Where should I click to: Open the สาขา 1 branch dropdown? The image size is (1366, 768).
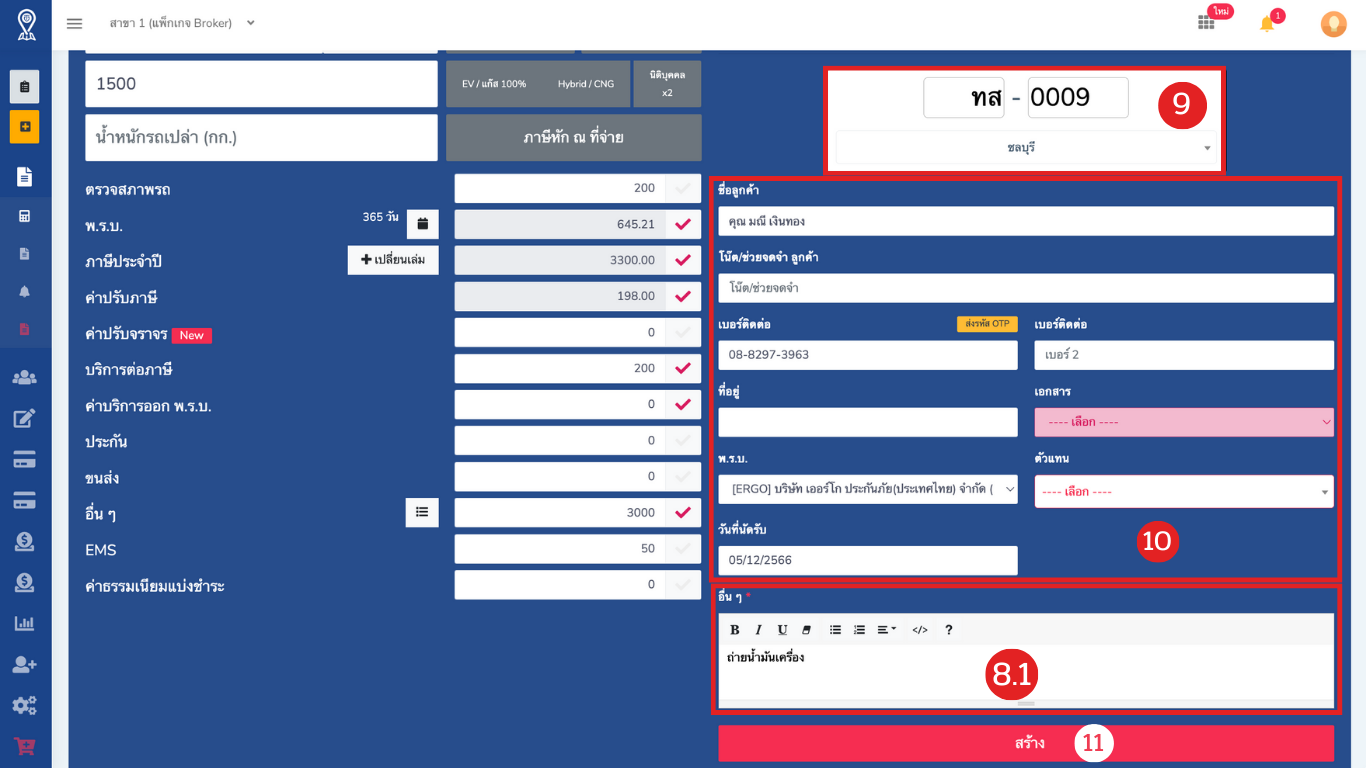click(x=182, y=23)
